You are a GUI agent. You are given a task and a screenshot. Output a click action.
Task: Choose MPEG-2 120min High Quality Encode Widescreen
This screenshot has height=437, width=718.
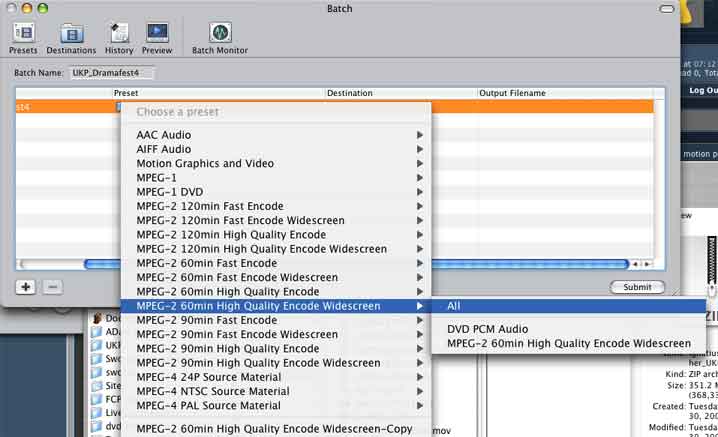(x=276, y=249)
